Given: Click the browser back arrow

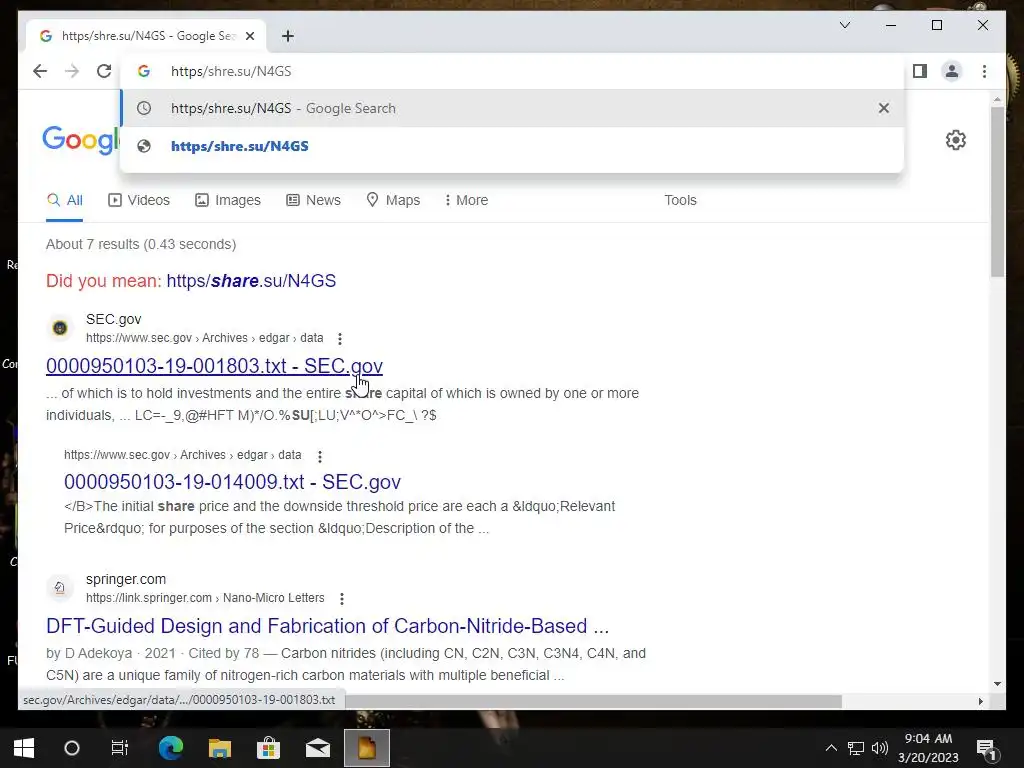Looking at the screenshot, I should pos(40,71).
